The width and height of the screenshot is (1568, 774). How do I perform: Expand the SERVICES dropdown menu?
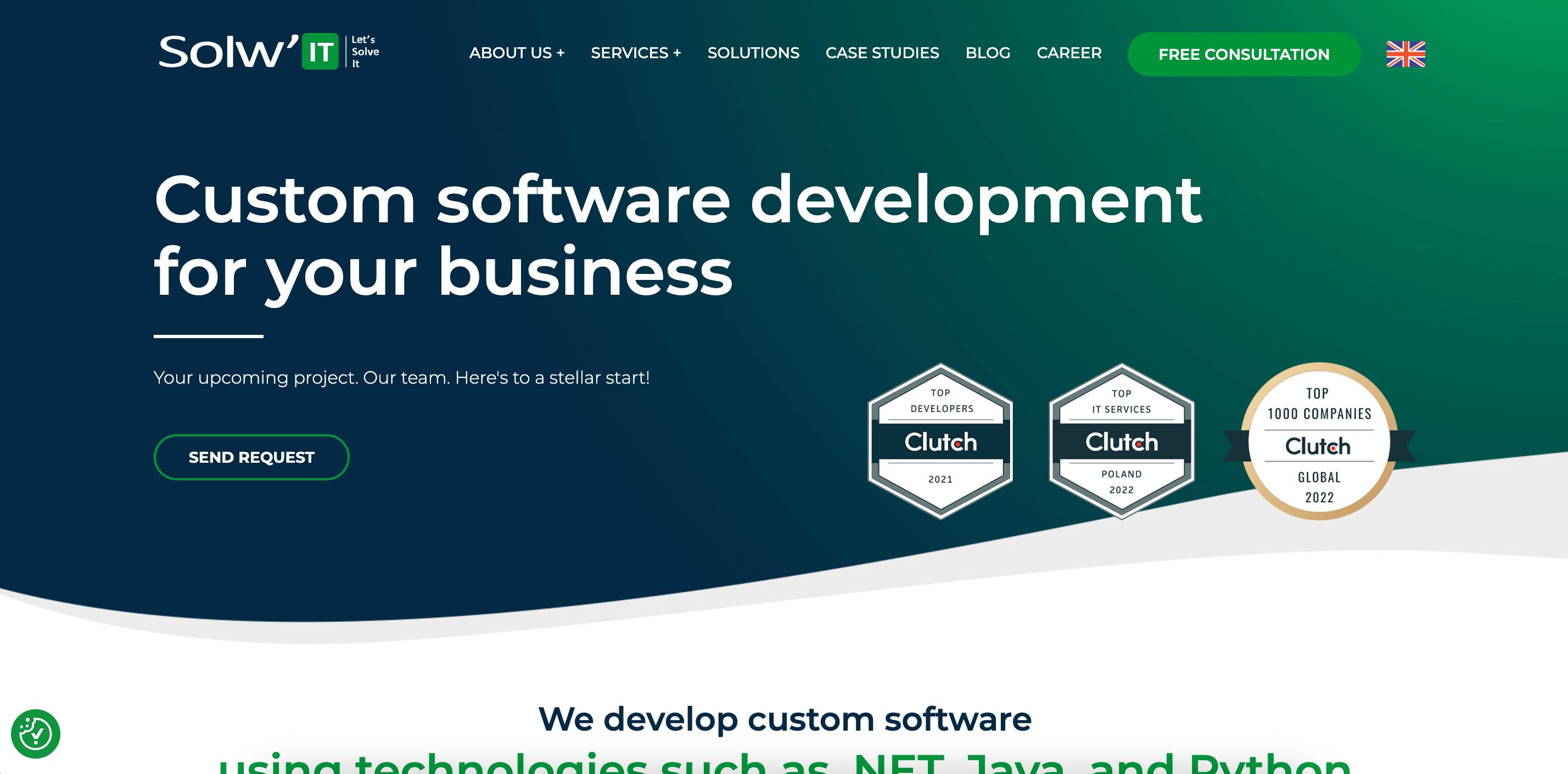tap(634, 53)
